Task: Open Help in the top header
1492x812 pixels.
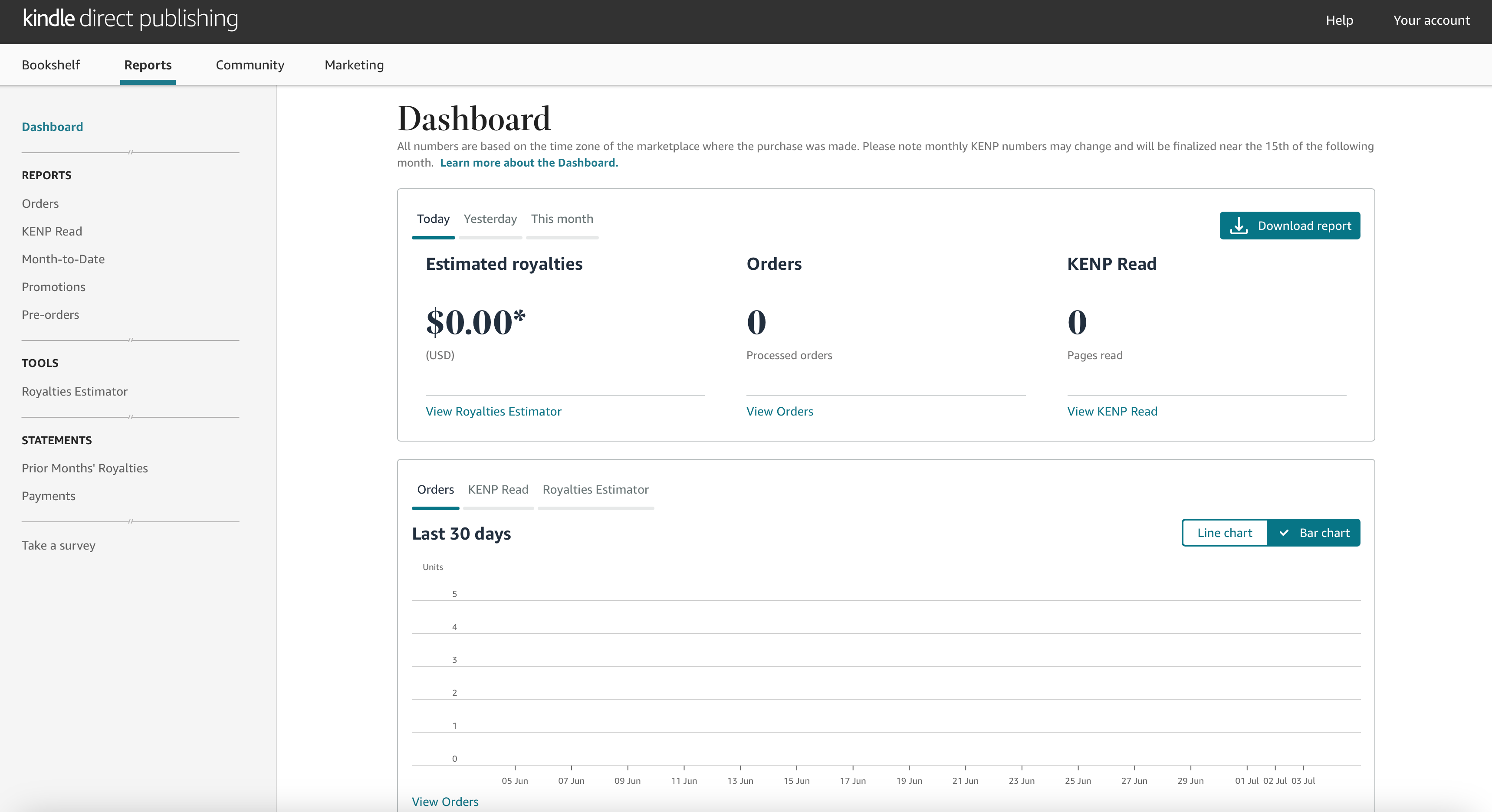Action: coord(1339,20)
